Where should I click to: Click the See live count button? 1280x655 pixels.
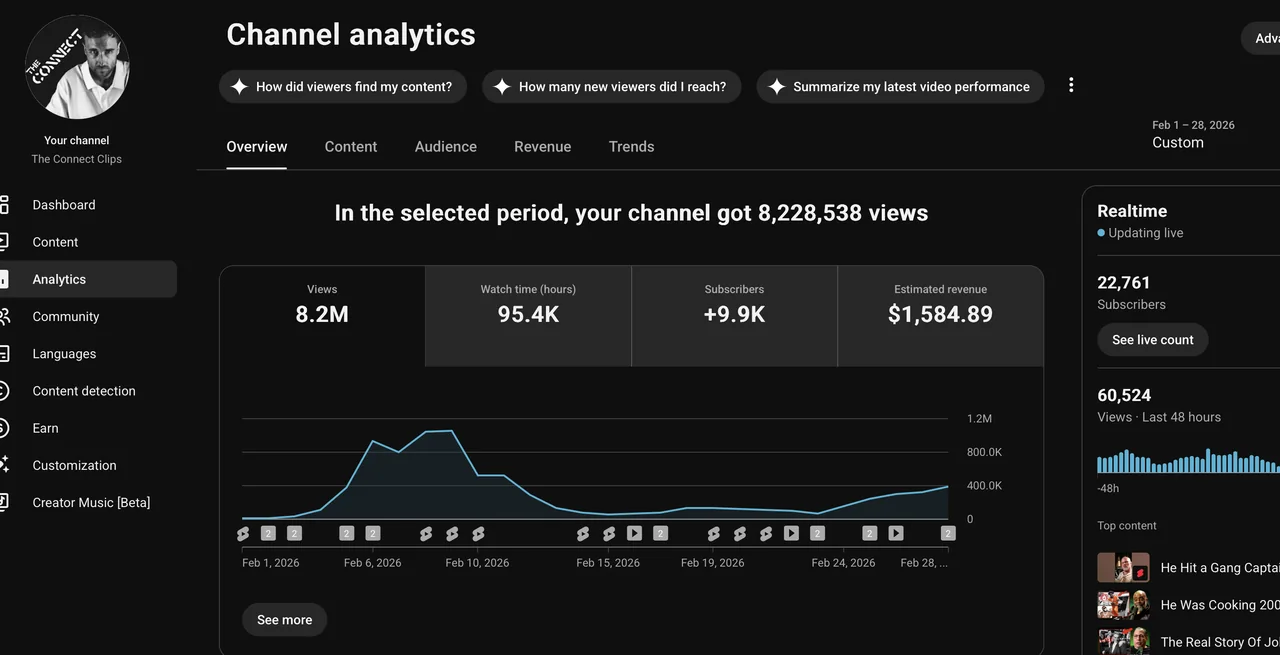tap(1152, 340)
